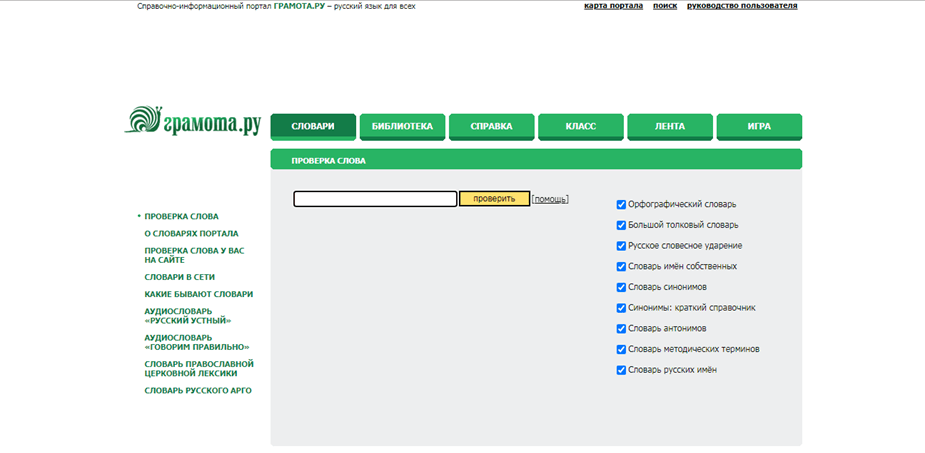Image resolution: width=925 pixels, height=453 pixels.
Task: Click the поиск link at top
Action: [x=665, y=6]
